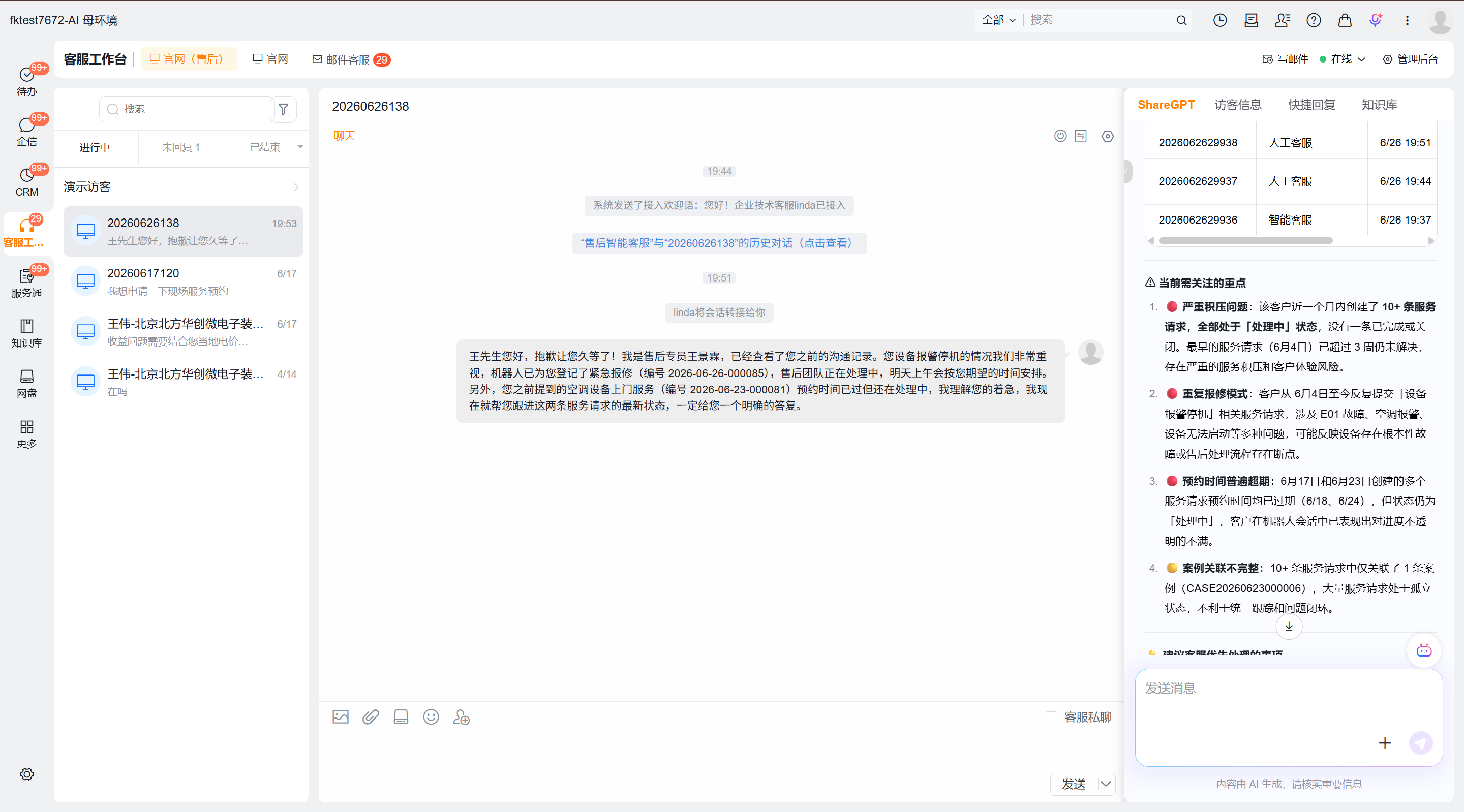Open the 网盘 sidebar icon

coord(27,384)
